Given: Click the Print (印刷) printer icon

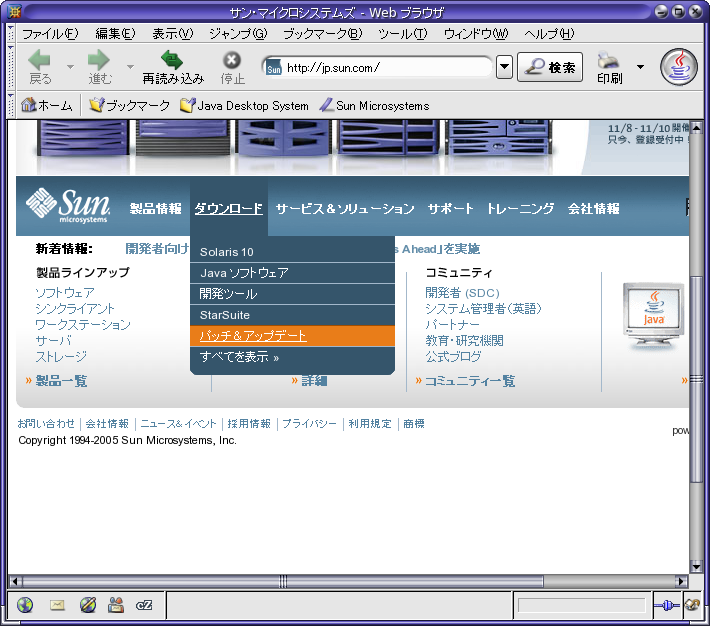Looking at the screenshot, I should [608, 60].
